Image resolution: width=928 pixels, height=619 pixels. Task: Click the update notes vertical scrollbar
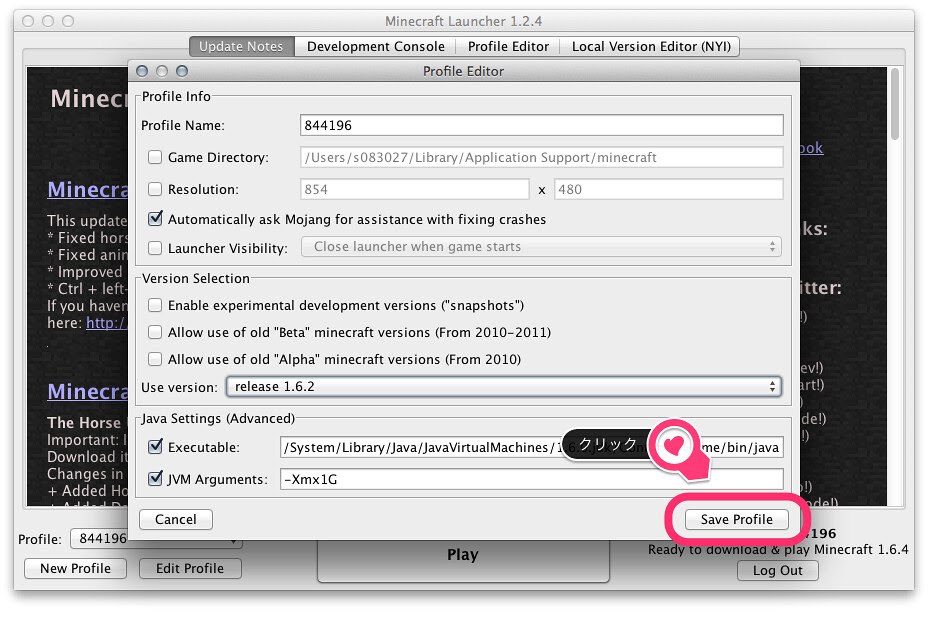(895, 104)
